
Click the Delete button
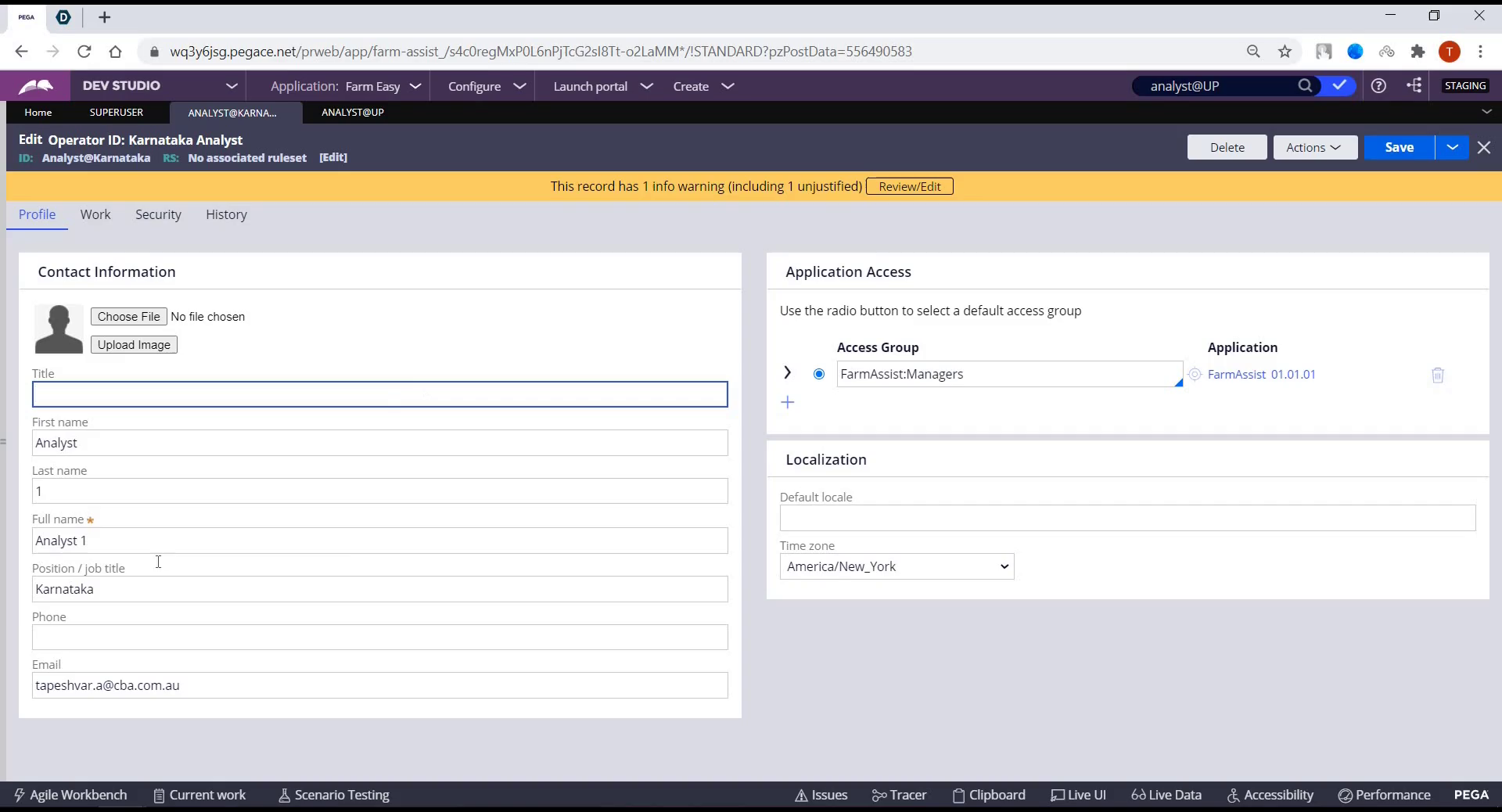pos(1227,147)
